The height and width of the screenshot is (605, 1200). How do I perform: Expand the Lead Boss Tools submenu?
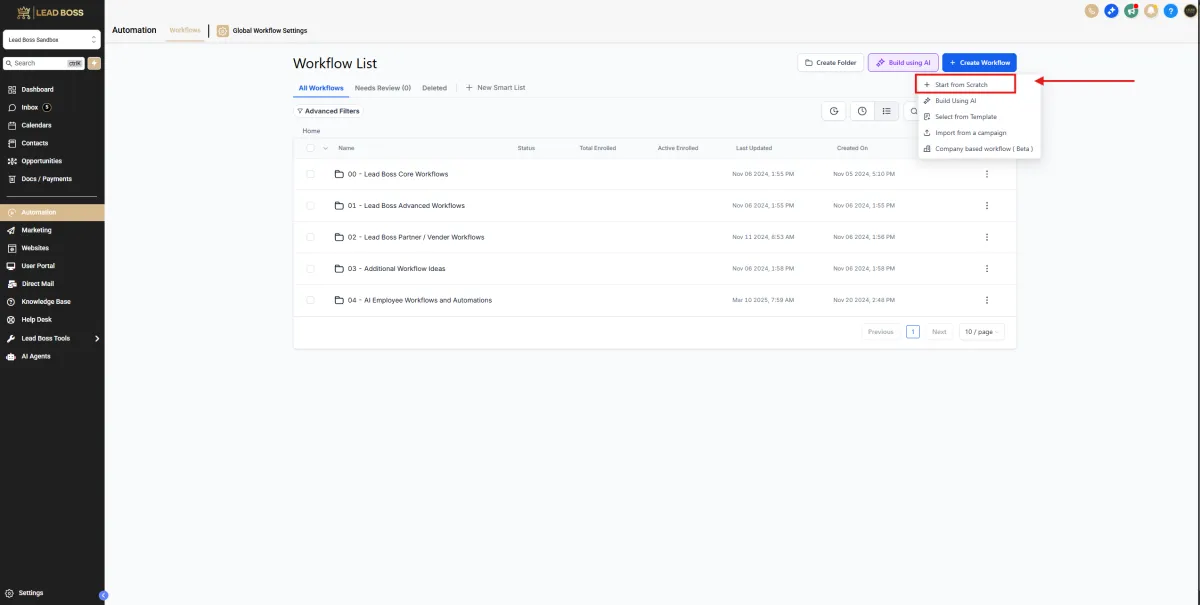pos(97,338)
